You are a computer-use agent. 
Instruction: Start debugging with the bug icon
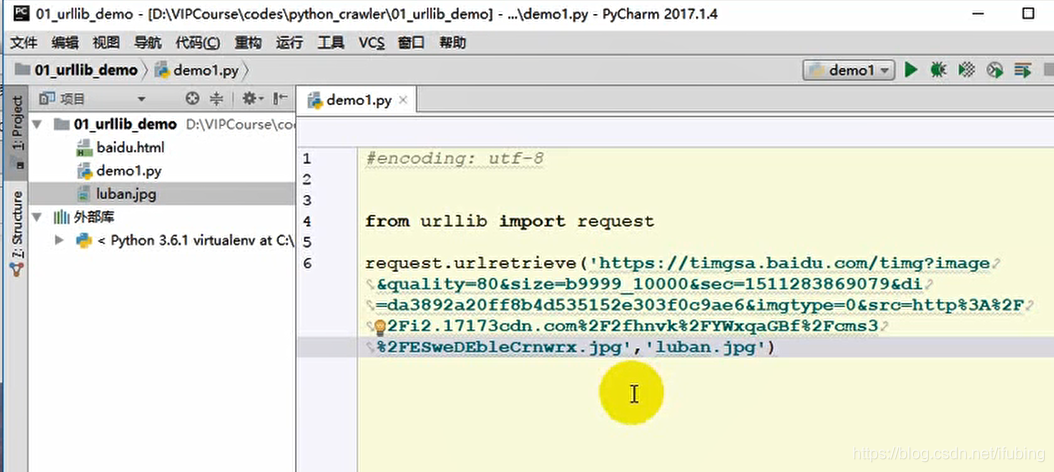(x=938, y=69)
